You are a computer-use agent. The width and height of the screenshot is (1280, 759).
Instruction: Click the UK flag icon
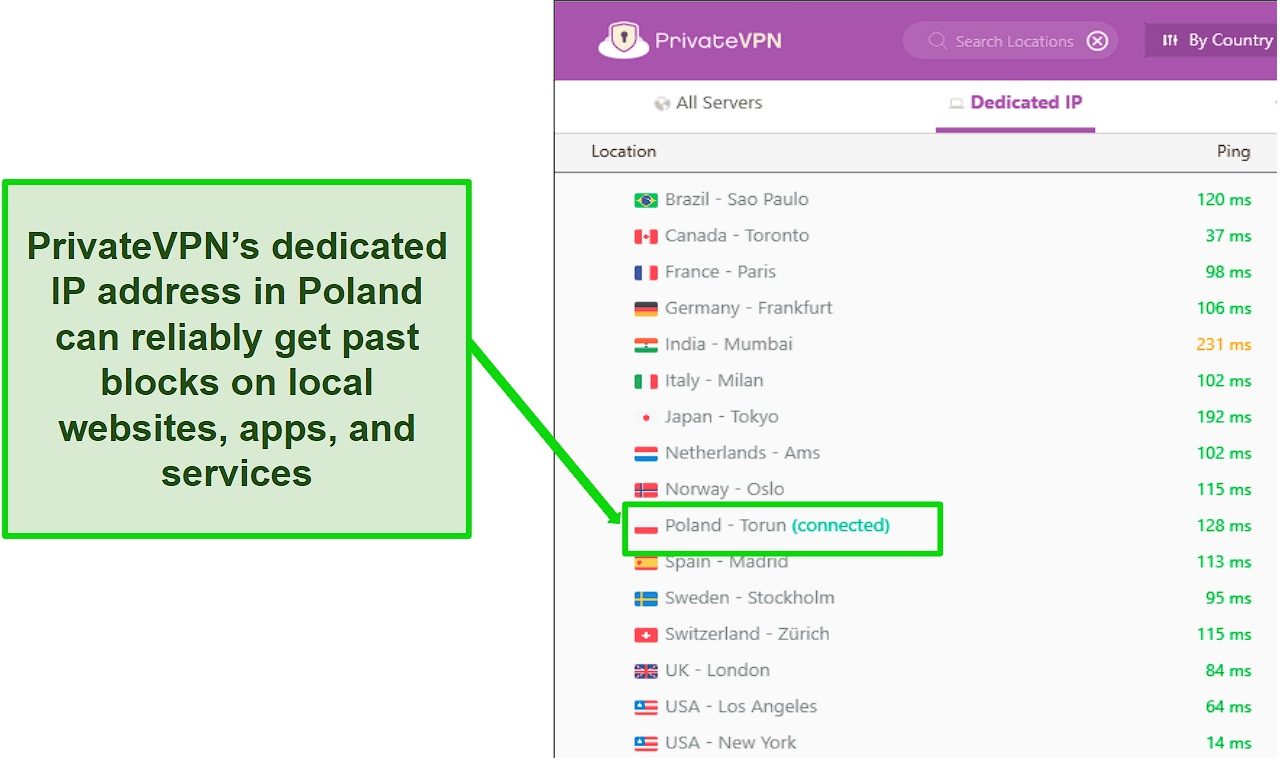pos(646,671)
